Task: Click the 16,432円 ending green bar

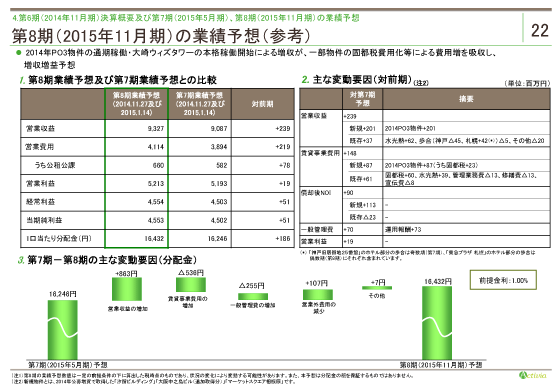Action: click(437, 323)
